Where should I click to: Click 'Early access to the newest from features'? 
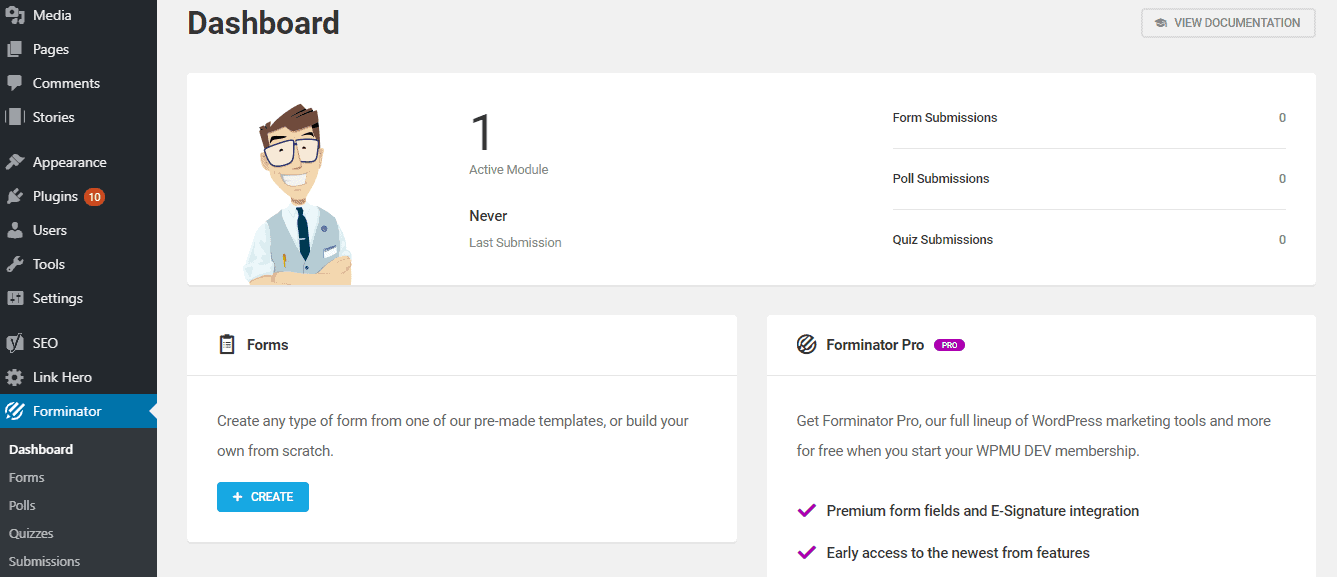[958, 553]
